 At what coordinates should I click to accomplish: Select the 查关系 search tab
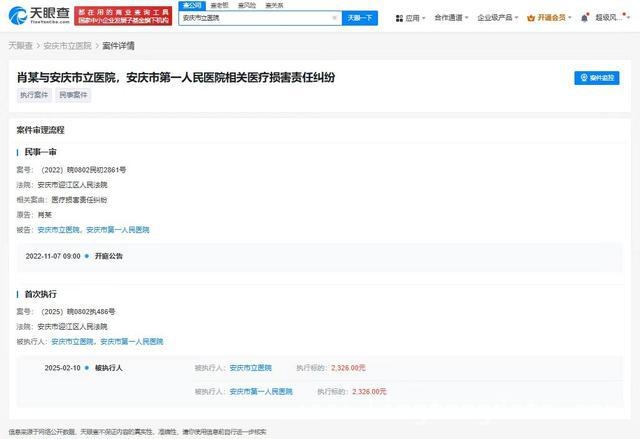[x=274, y=5]
